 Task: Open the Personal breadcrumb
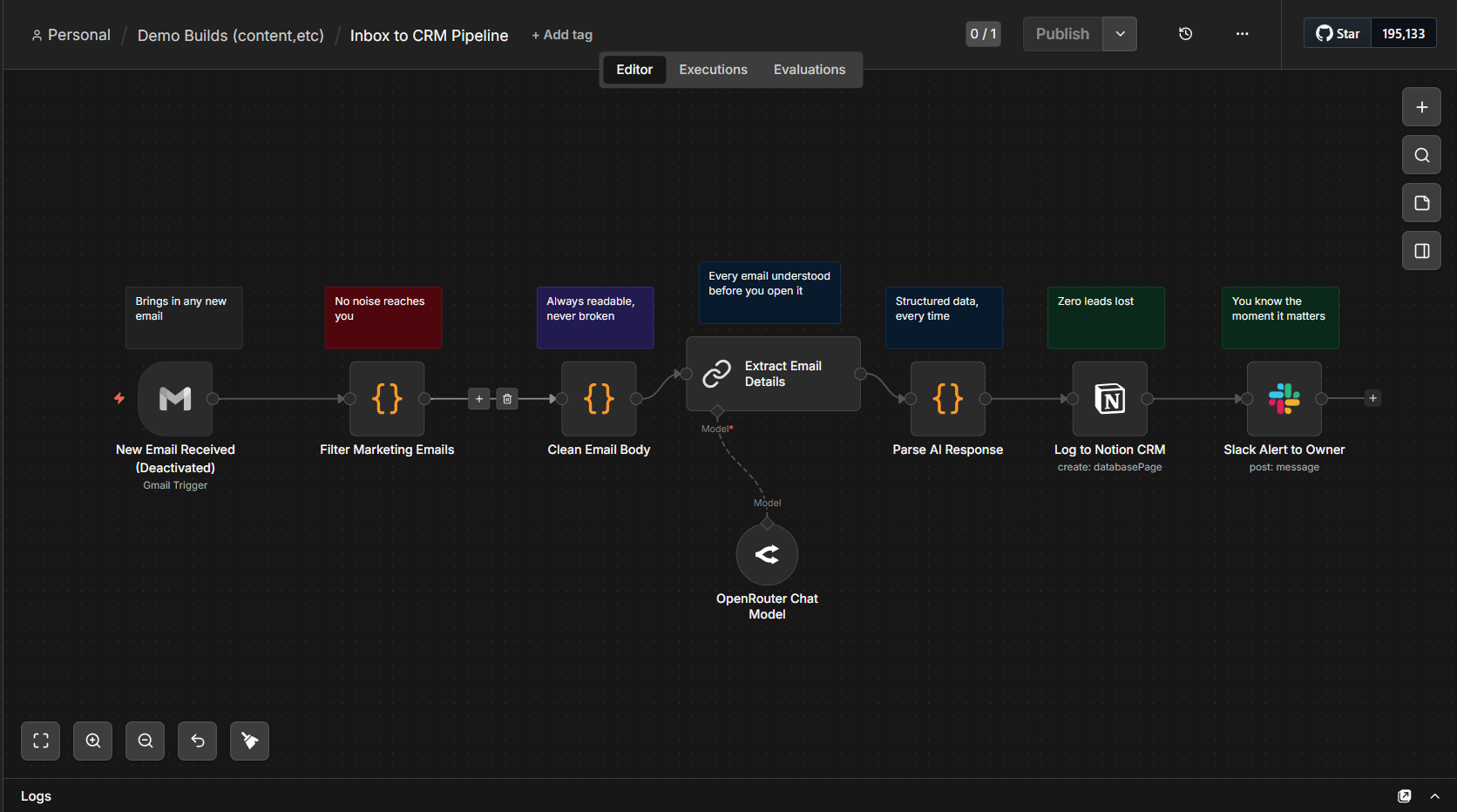point(71,35)
